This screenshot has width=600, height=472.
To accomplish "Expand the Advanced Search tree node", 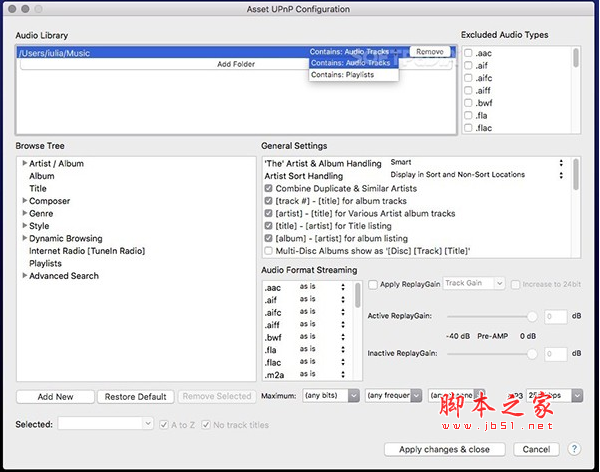I will (x=24, y=276).
